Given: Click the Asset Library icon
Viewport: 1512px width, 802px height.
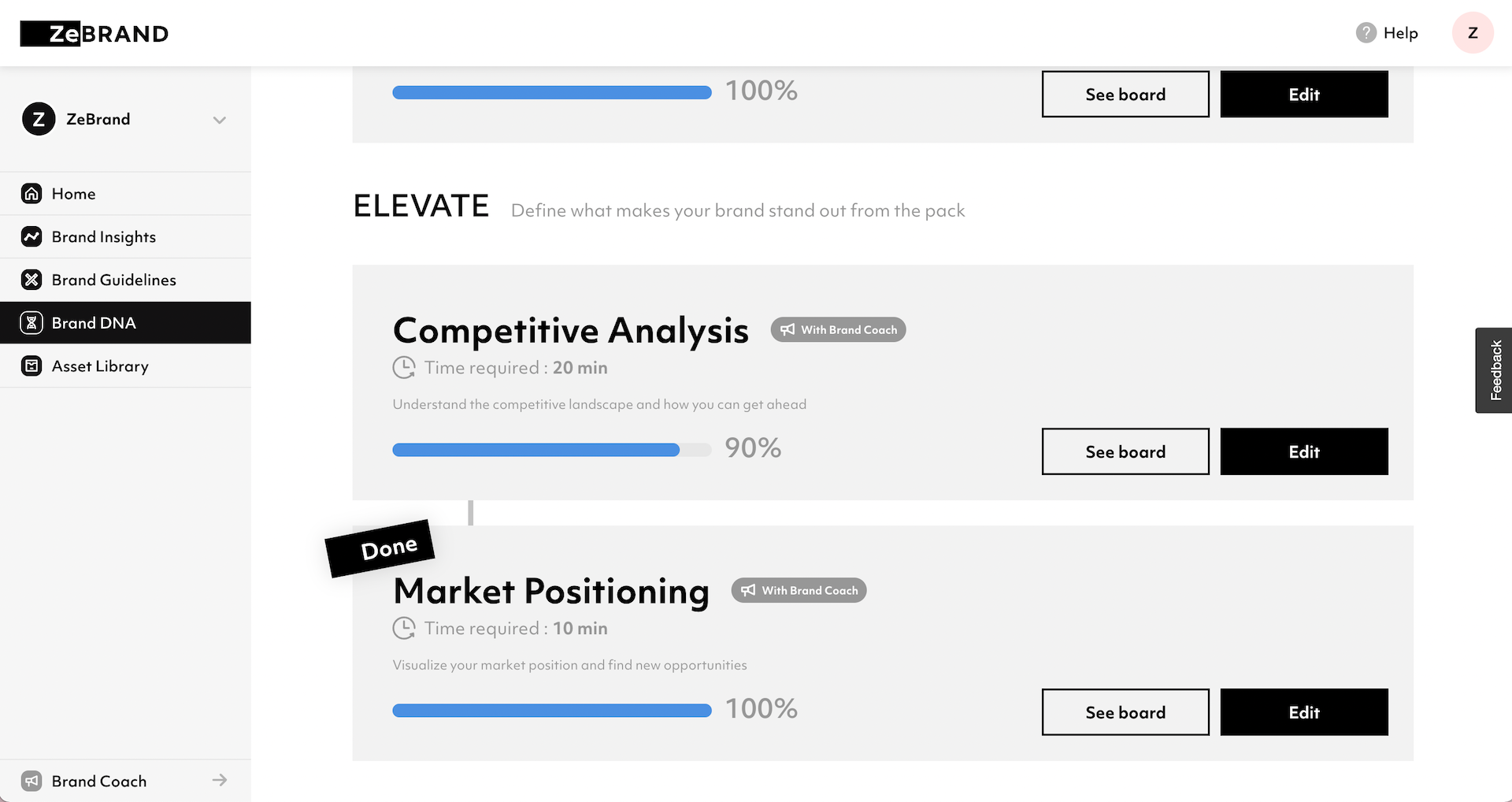Looking at the screenshot, I should point(31,366).
